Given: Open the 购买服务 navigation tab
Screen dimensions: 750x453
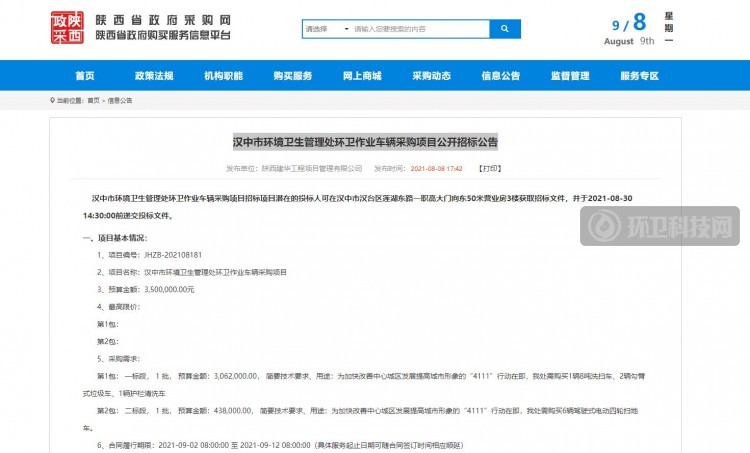Looking at the screenshot, I should (293, 76).
